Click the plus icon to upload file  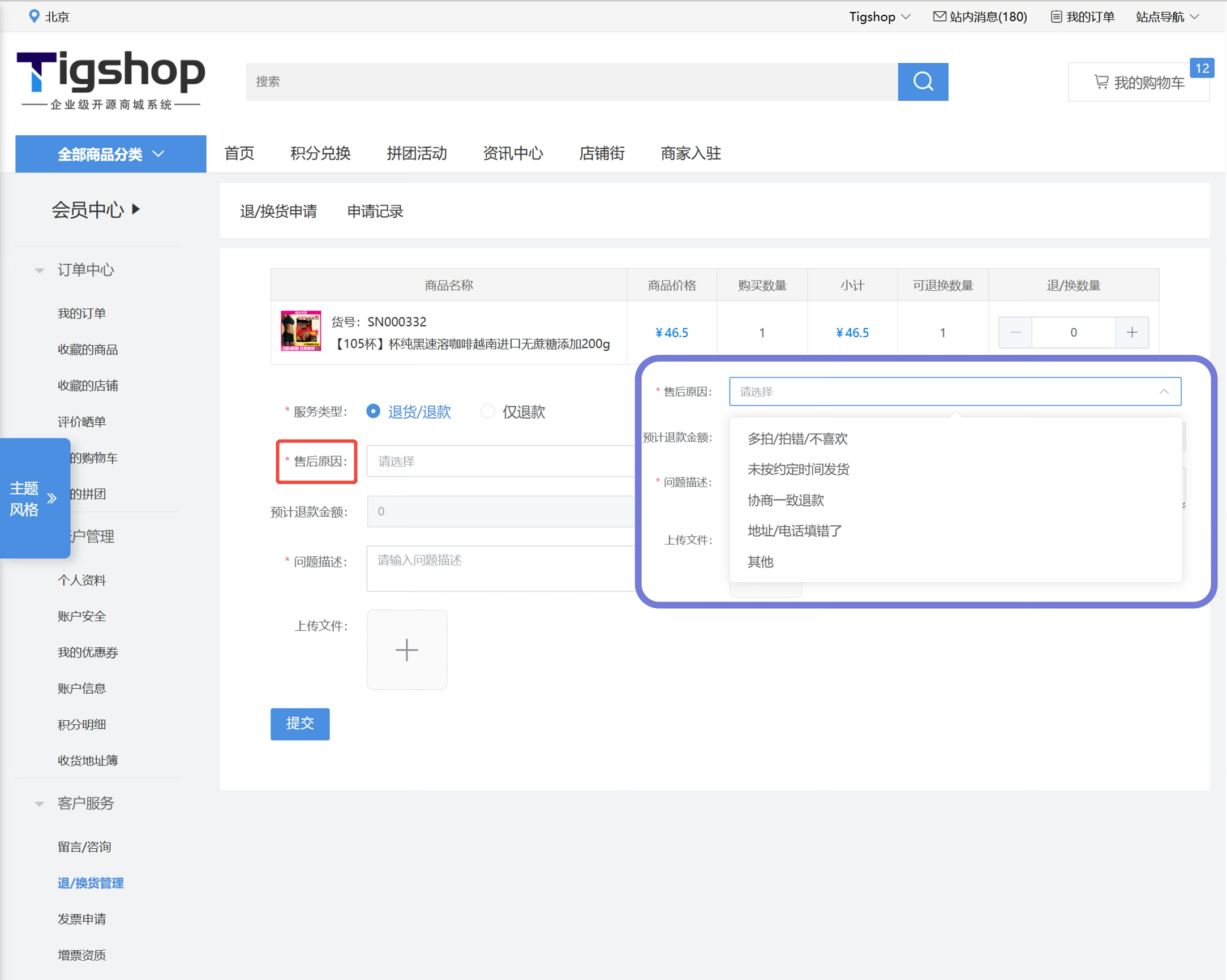pyautogui.click(x=406, y=650)
